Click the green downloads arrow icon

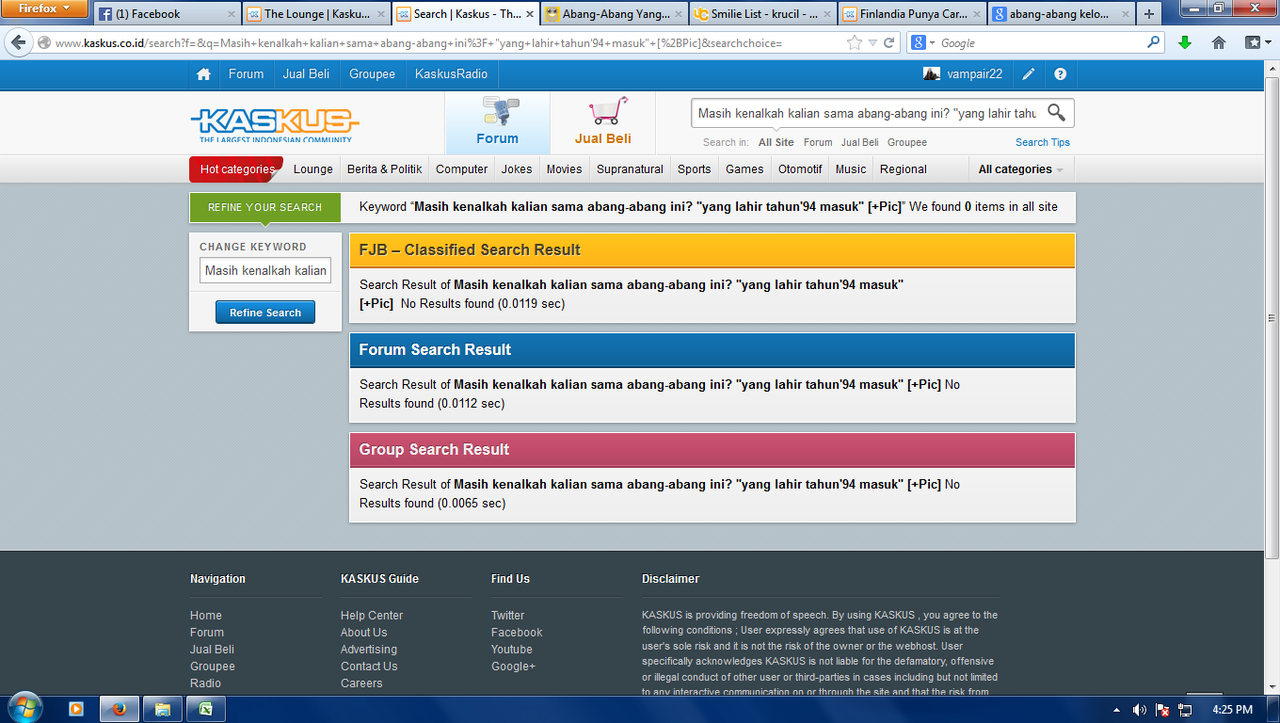pos(1184,43)
